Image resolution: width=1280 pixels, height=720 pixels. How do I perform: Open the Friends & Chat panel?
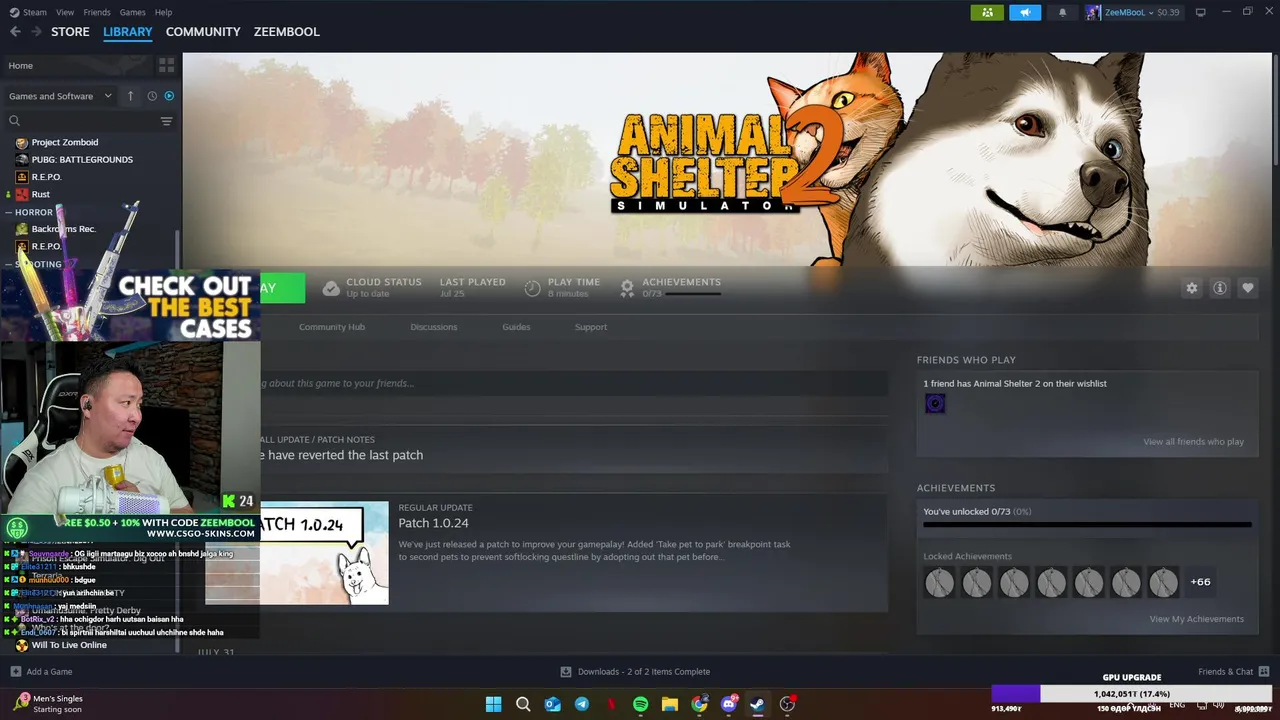(x=1233, y=672)
